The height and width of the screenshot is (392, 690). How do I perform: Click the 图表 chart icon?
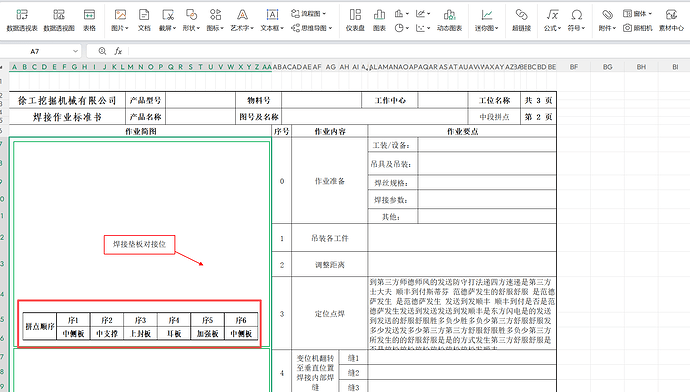[379, 20]
